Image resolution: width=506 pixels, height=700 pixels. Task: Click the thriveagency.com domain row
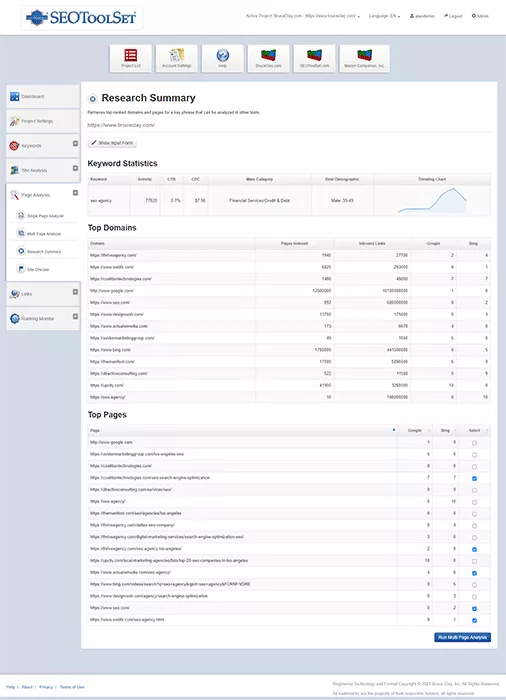point(289,255)
